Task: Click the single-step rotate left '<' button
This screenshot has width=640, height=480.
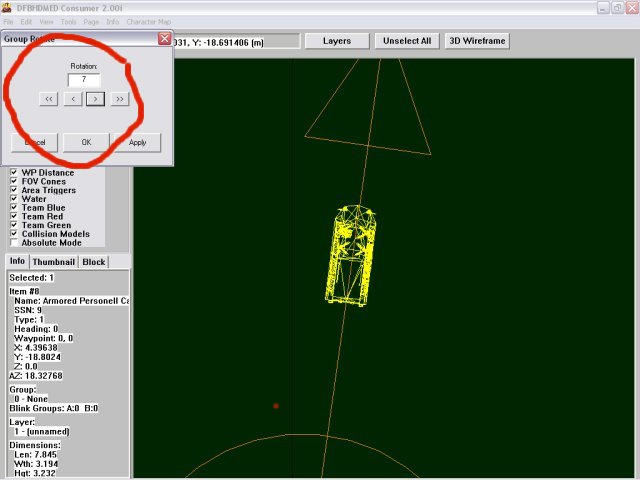Action: 73,99
